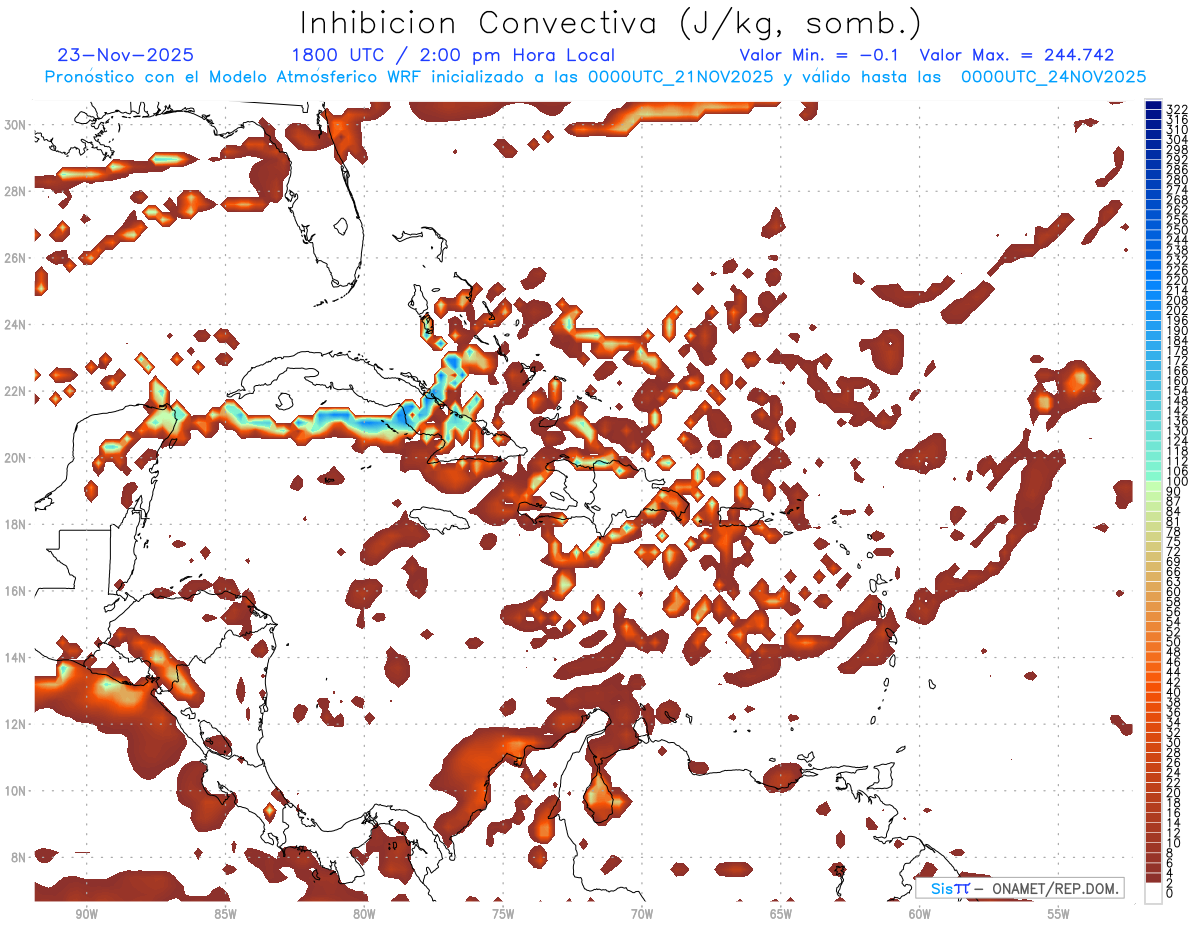
Task: Click the 14N latitude label
Action: [16, 657]
